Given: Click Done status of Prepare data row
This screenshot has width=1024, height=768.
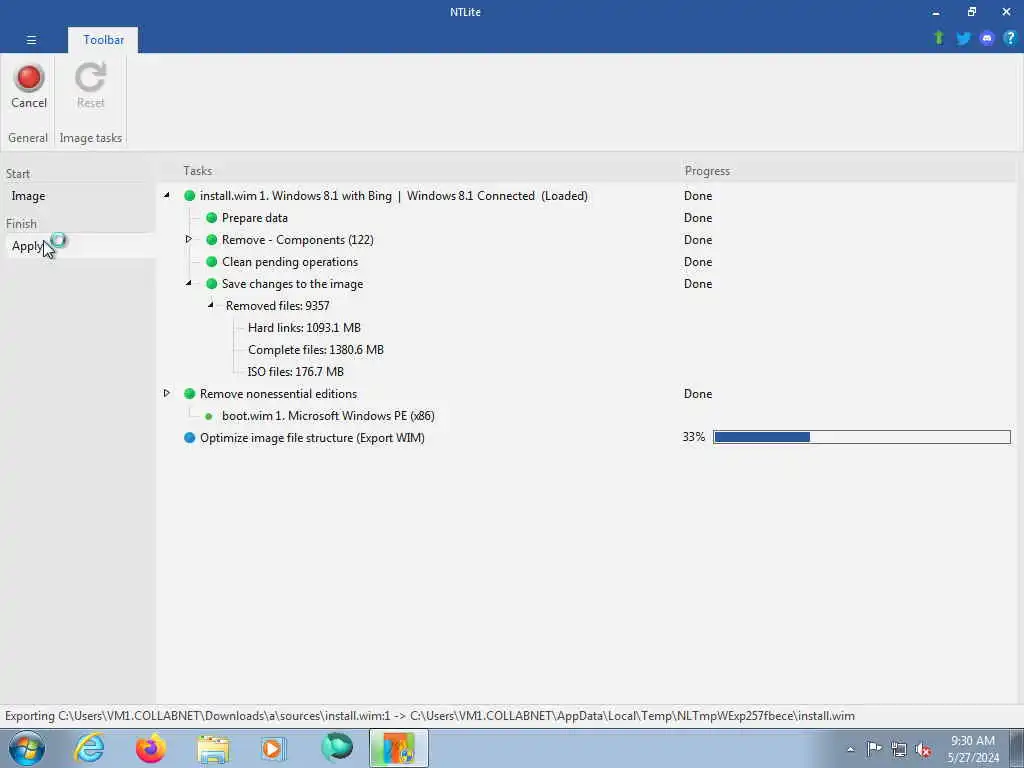Looking at the screenshot, I should point(698,217).
